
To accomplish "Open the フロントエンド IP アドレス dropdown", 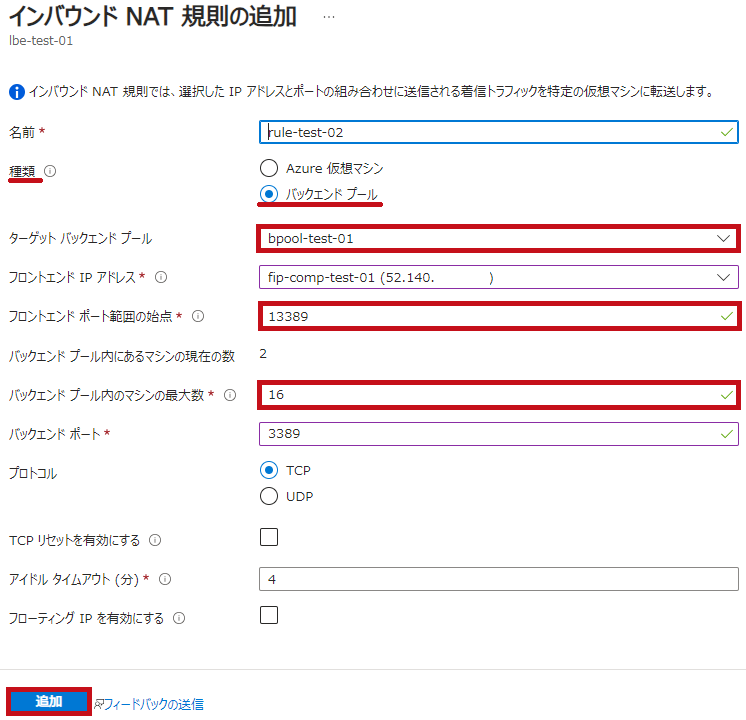I will click(x=497, y=277).
